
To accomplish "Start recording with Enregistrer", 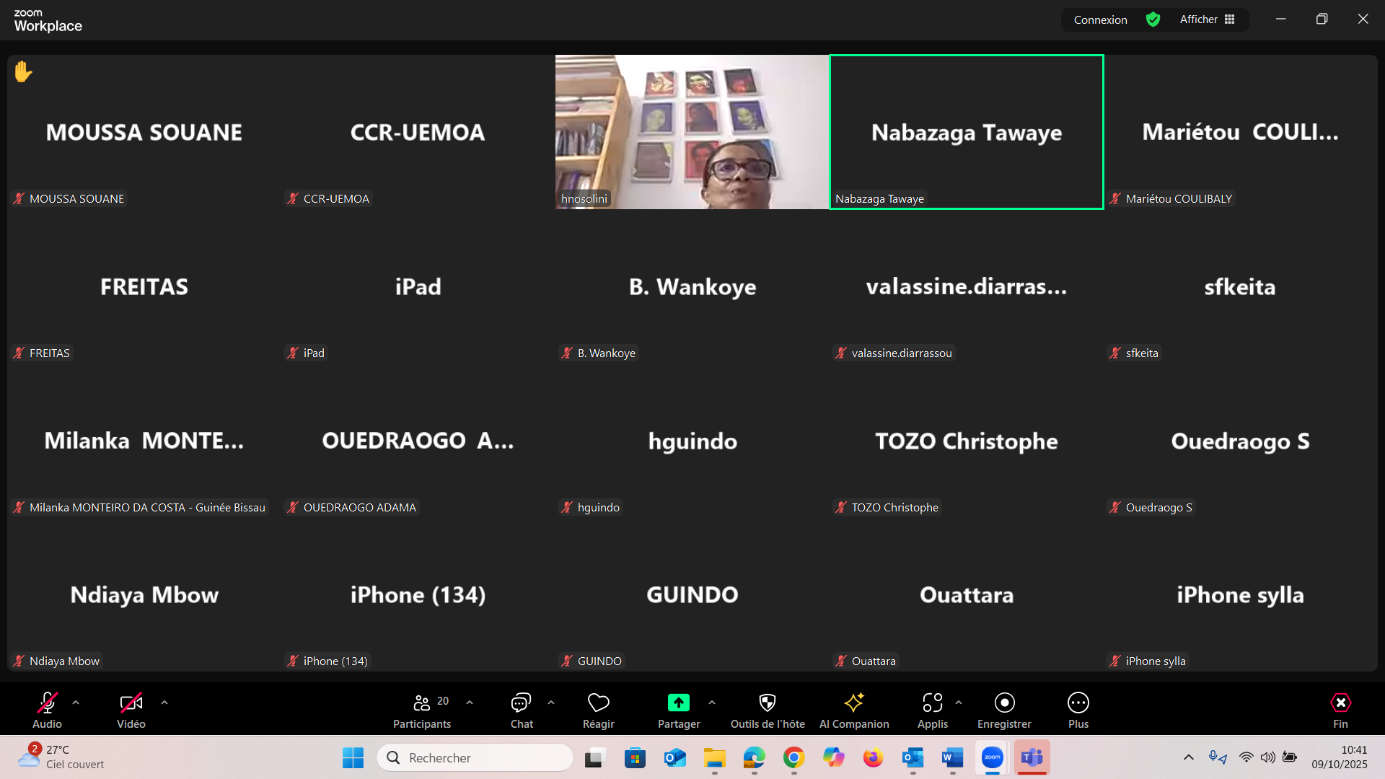I will click(1004, 710).
